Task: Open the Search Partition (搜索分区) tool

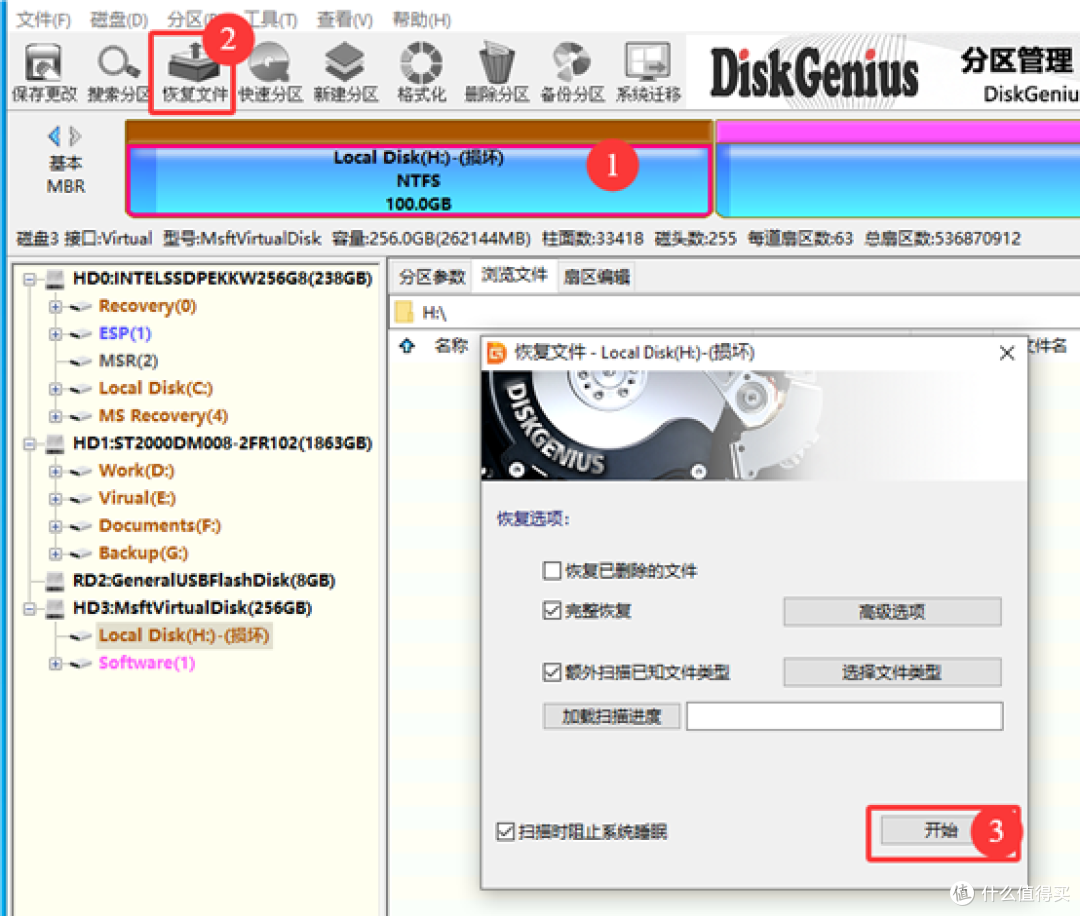Action: [x=118, y=72]
